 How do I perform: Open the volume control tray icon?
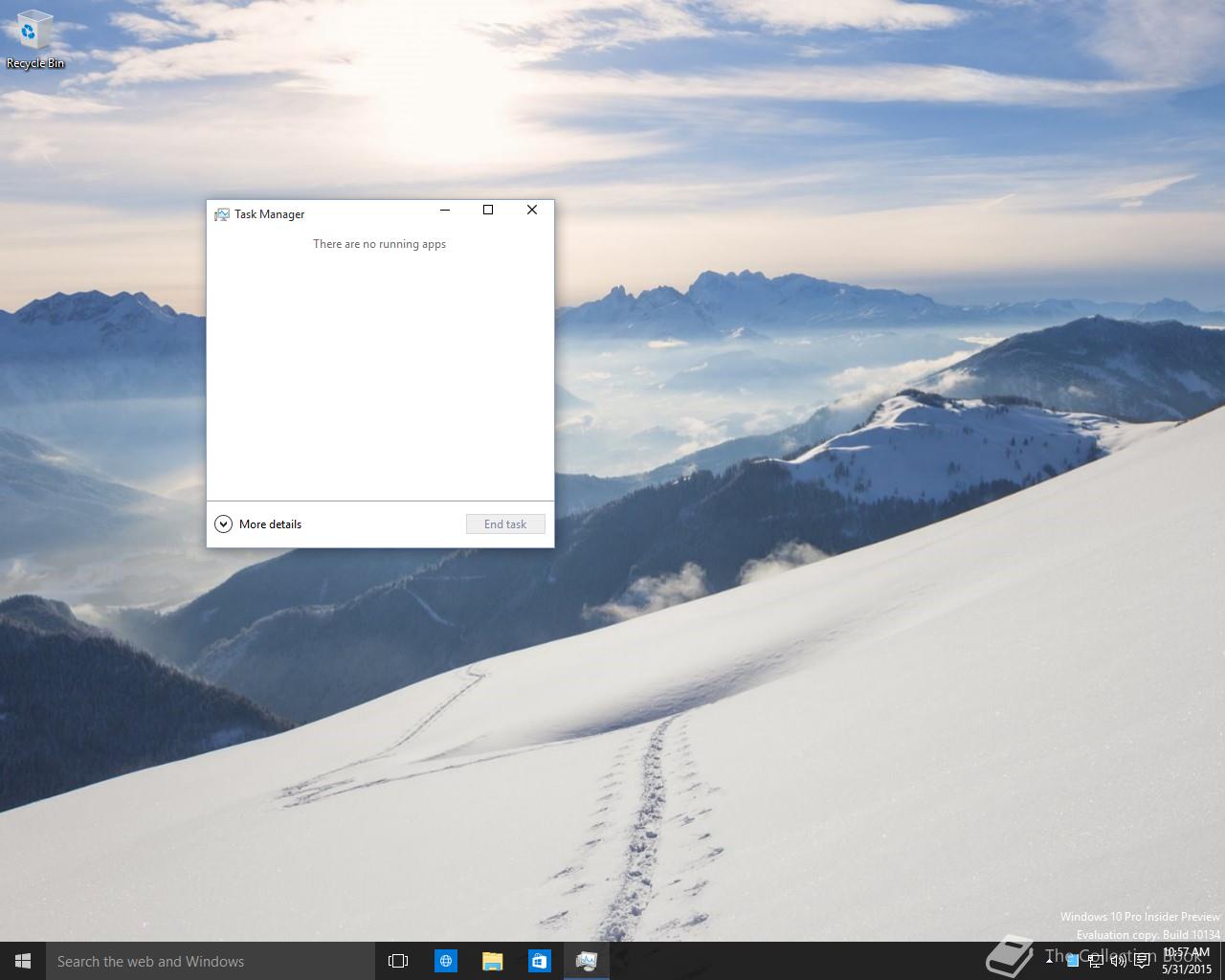pos(1119,961)
